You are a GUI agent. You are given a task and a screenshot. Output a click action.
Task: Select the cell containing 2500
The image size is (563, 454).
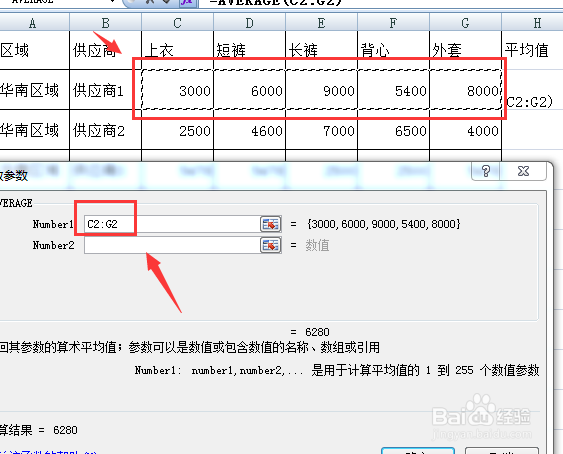click(x=177, y=130)
